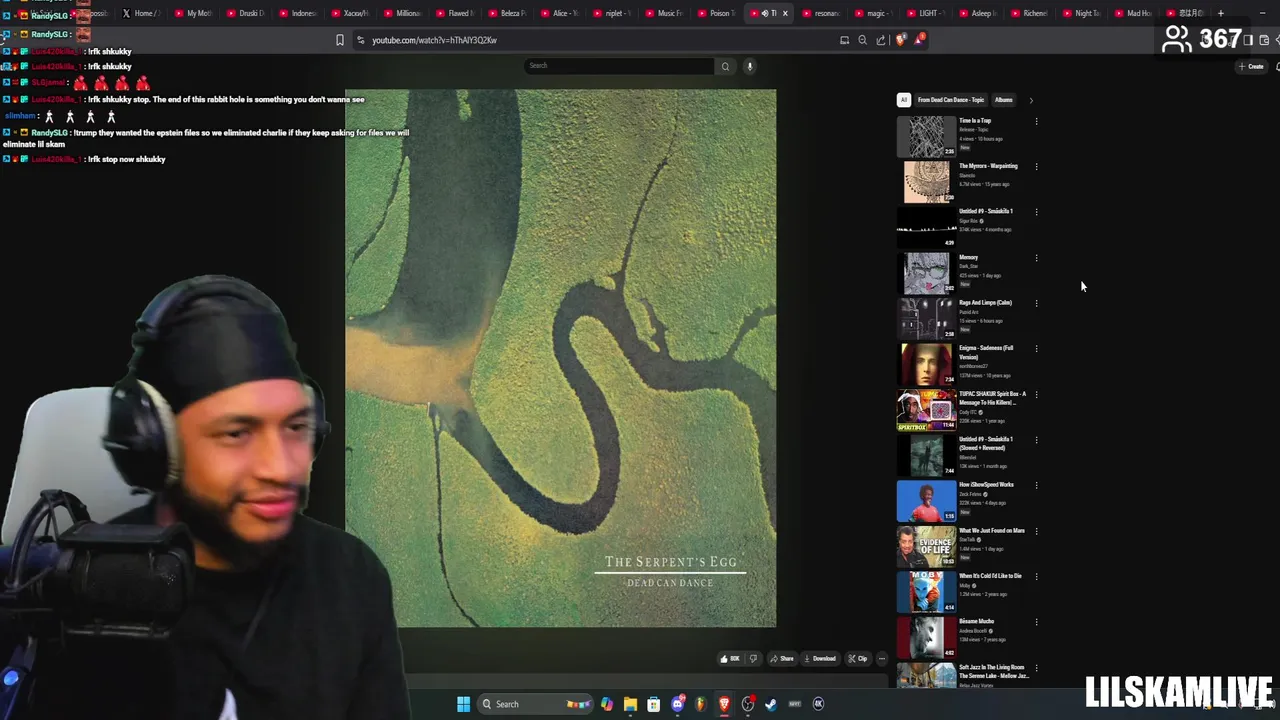
Task: Open Steam from the taskbar
Action: coord(771,704)
